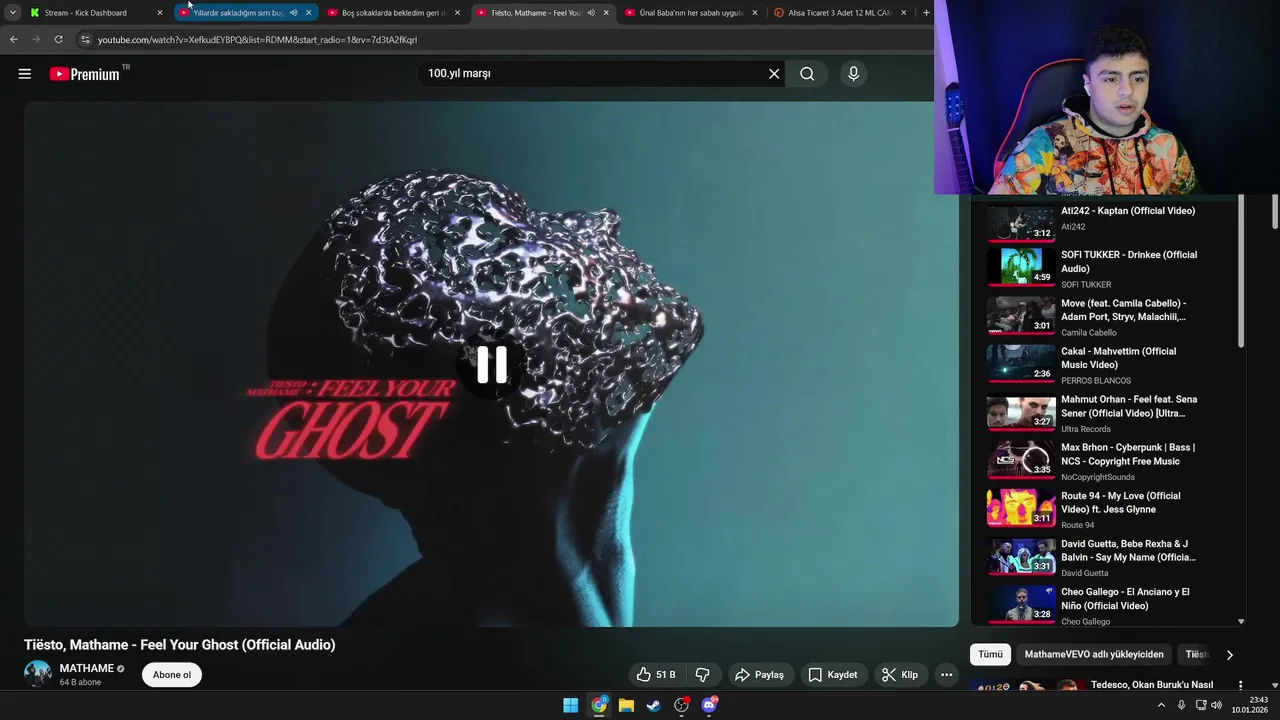Pause the video with center pause icon
The image size is (1280, 720).
tap(492, 365)
